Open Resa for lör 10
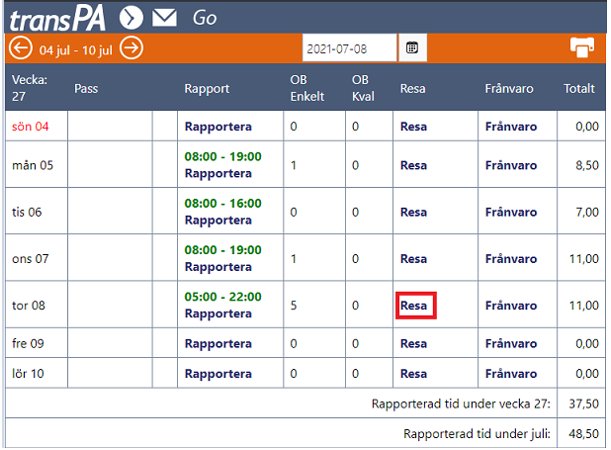The height and width of the screenshot is (450, 611). coord(414,374)
